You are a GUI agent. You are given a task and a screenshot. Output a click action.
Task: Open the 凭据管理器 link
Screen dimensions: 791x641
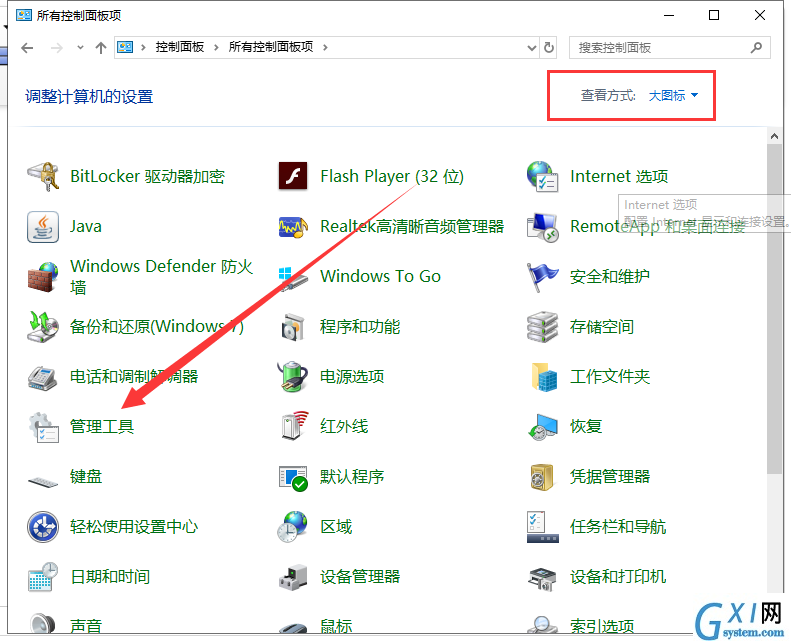pyautogui.click(x=610, y=477)
